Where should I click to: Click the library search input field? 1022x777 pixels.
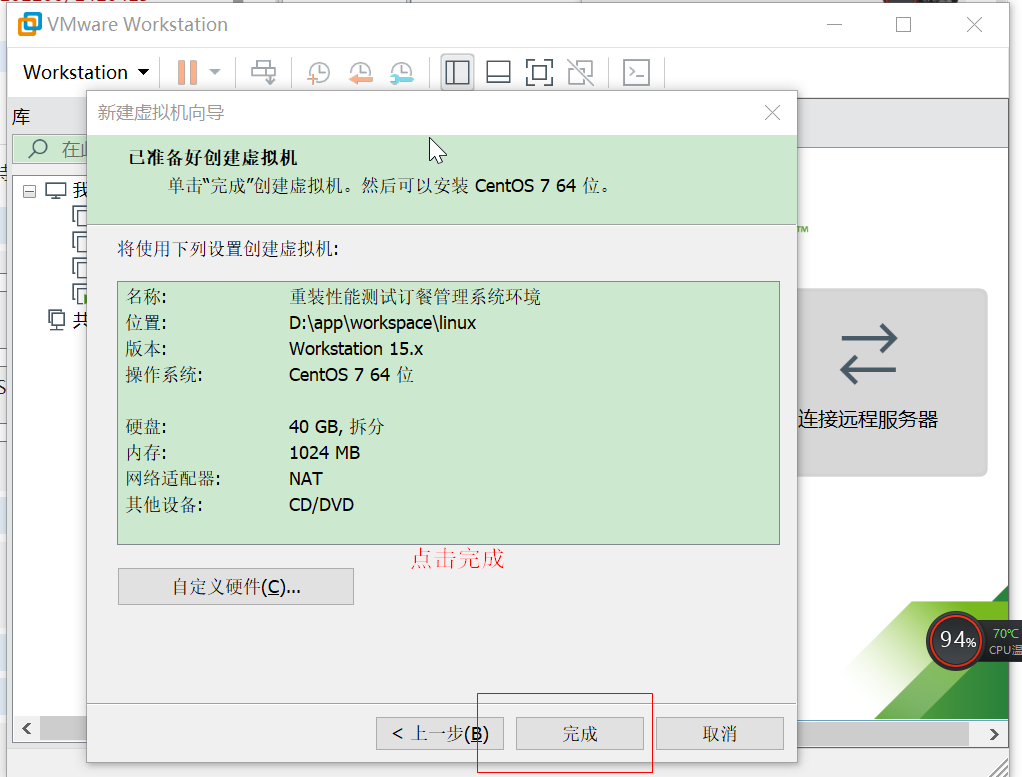click(50, 149)
